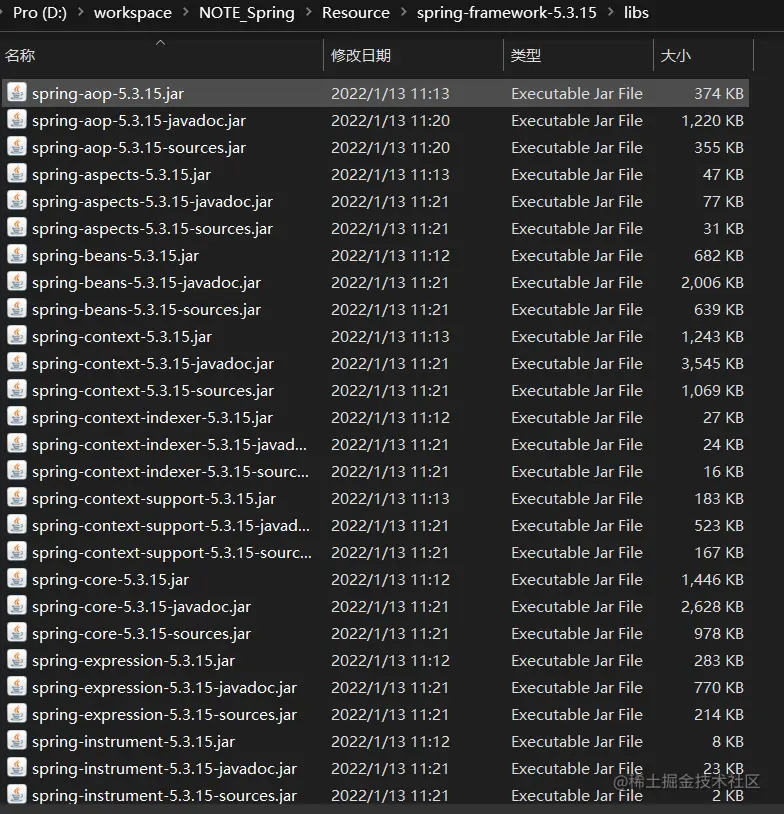Click the jar icon of spring-context-support-5.3.15.jar

(17, 498)
